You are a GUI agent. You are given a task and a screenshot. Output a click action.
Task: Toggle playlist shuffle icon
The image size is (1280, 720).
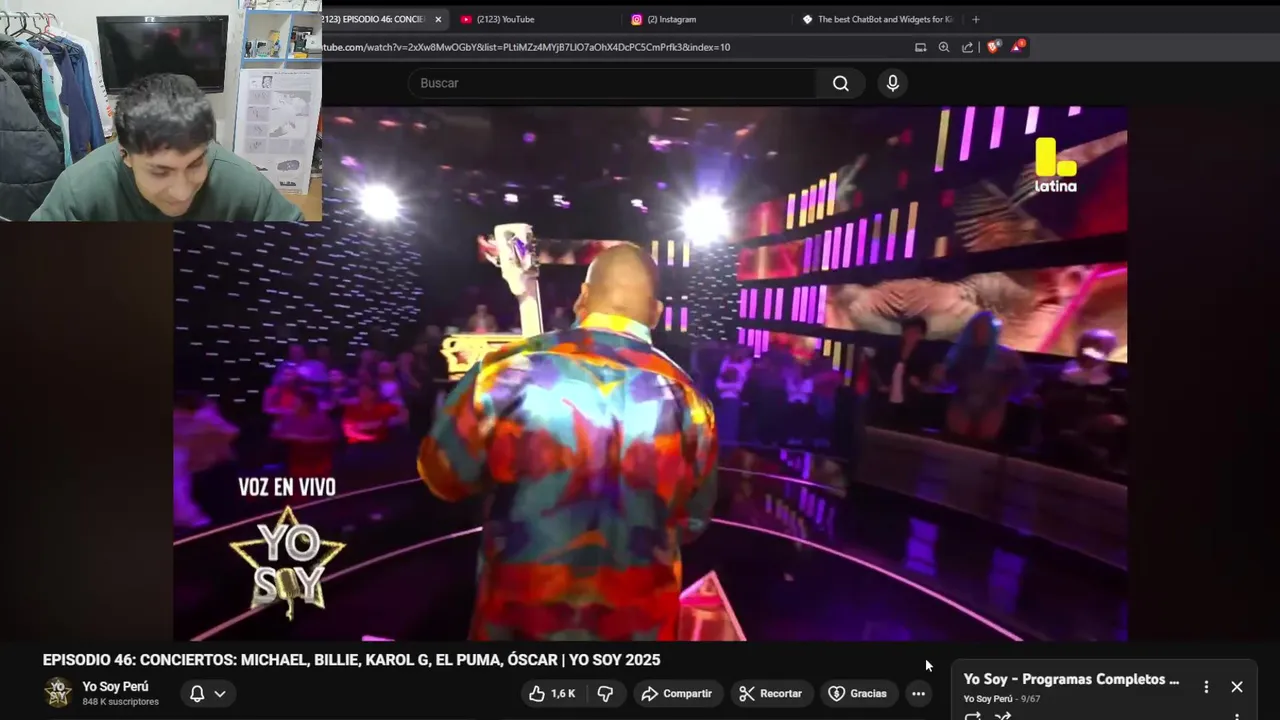[1003, 716]
